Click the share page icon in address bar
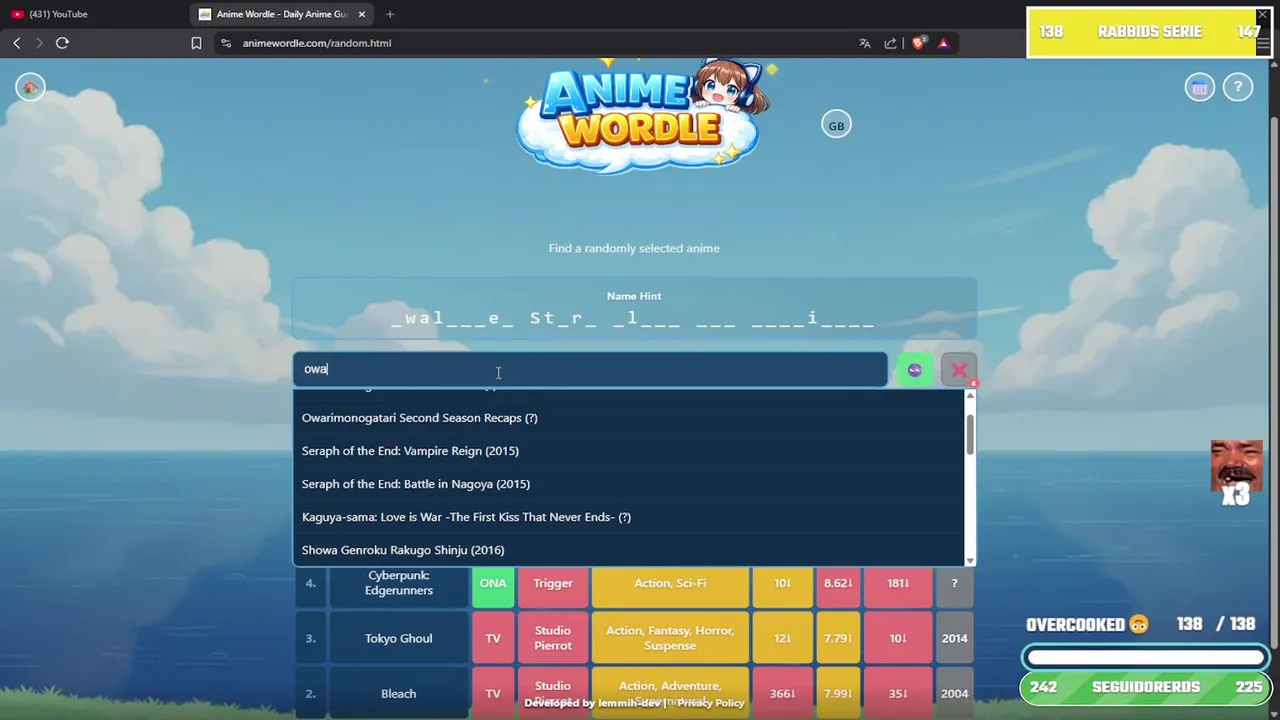 (x=891, y=43)
